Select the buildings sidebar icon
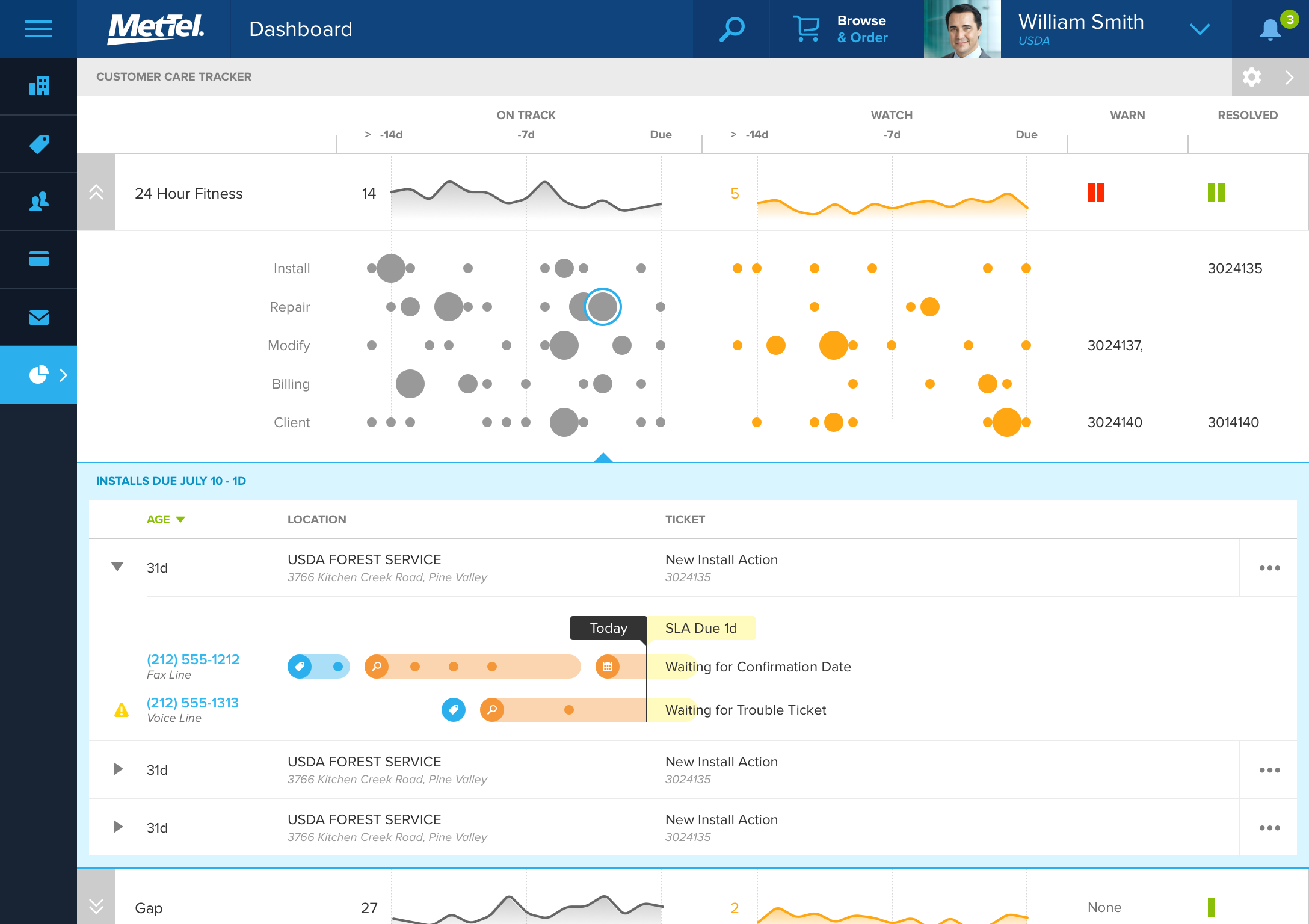The width and height of the screenshot is (1309, 924). pyautogui.click(x=38, y=86)
